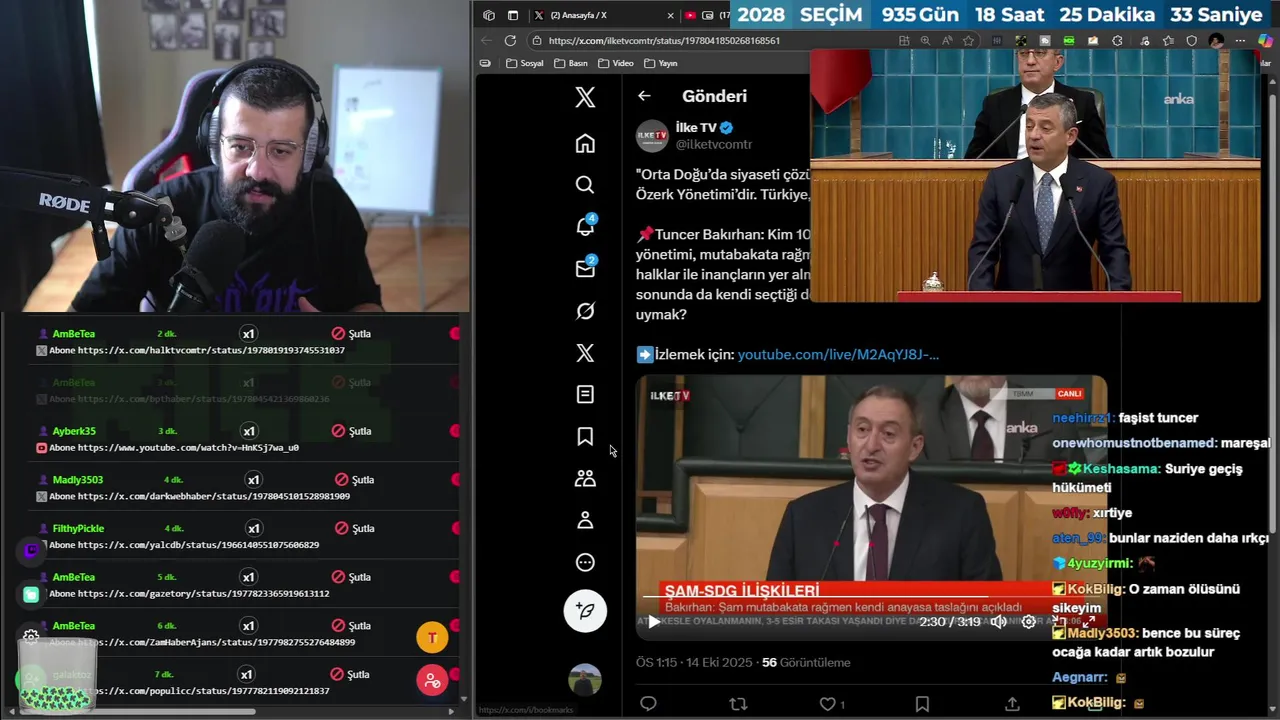The height and width of the screenshot is (720, 1280).
Task: Click Şutla on Ayberk35 request row
Action: 352,431
